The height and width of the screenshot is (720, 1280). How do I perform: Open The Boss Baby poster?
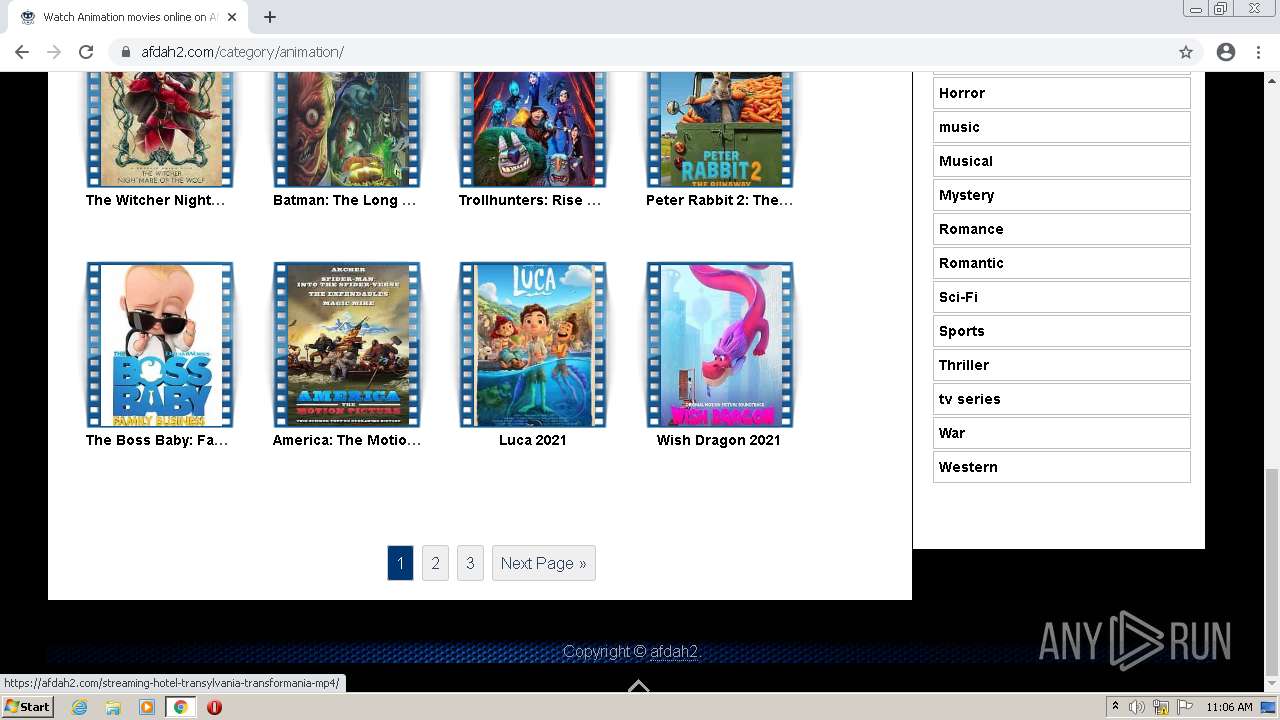pos(160,345)
